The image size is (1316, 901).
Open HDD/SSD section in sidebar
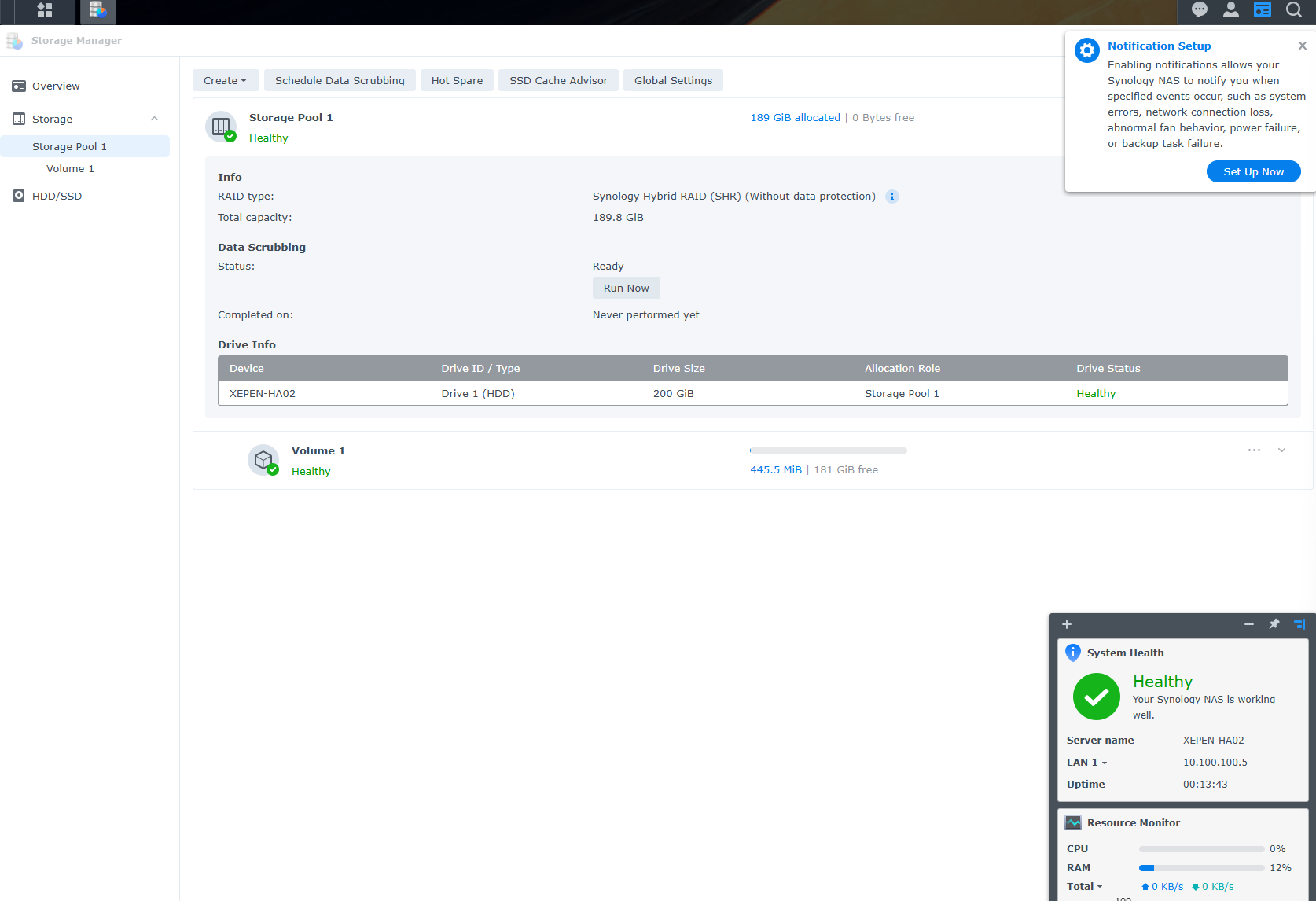coord(57,197)
